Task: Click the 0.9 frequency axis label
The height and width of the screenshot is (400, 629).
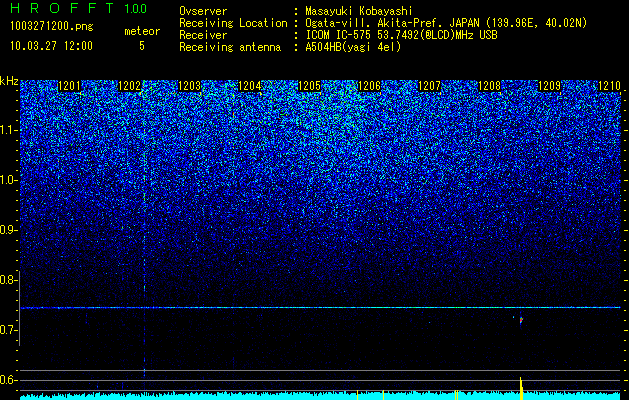Action: (x=8, y=230)
